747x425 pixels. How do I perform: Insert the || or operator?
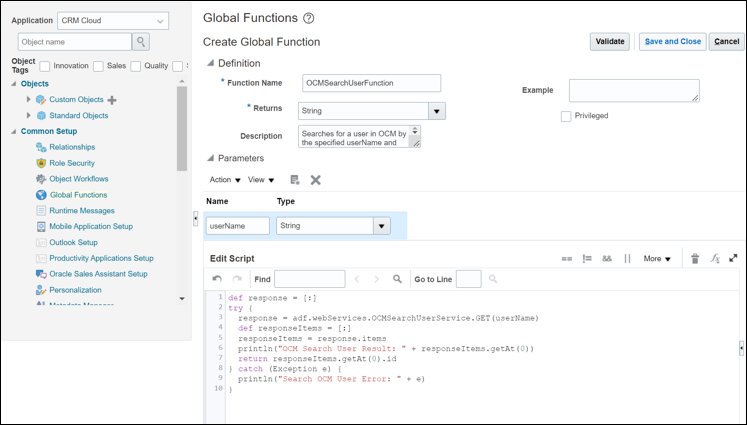pyautogui.click(x=627, y=259)
